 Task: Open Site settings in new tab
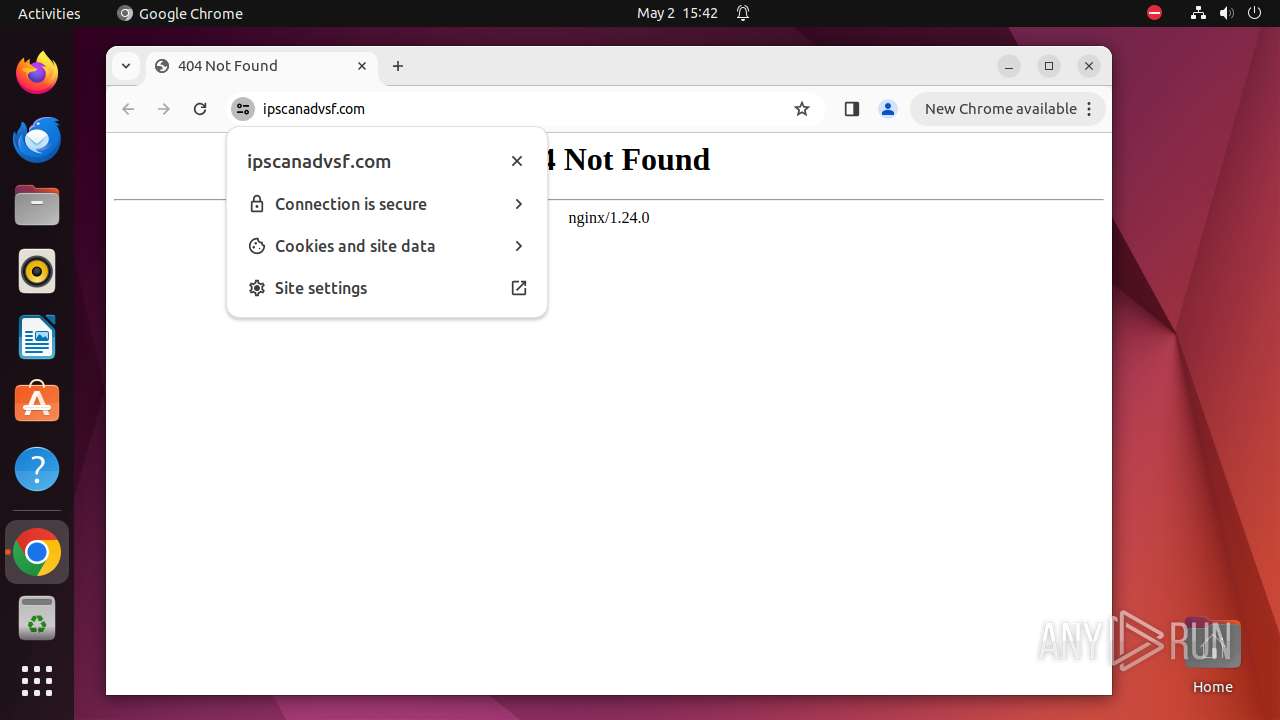click(387, 288)
